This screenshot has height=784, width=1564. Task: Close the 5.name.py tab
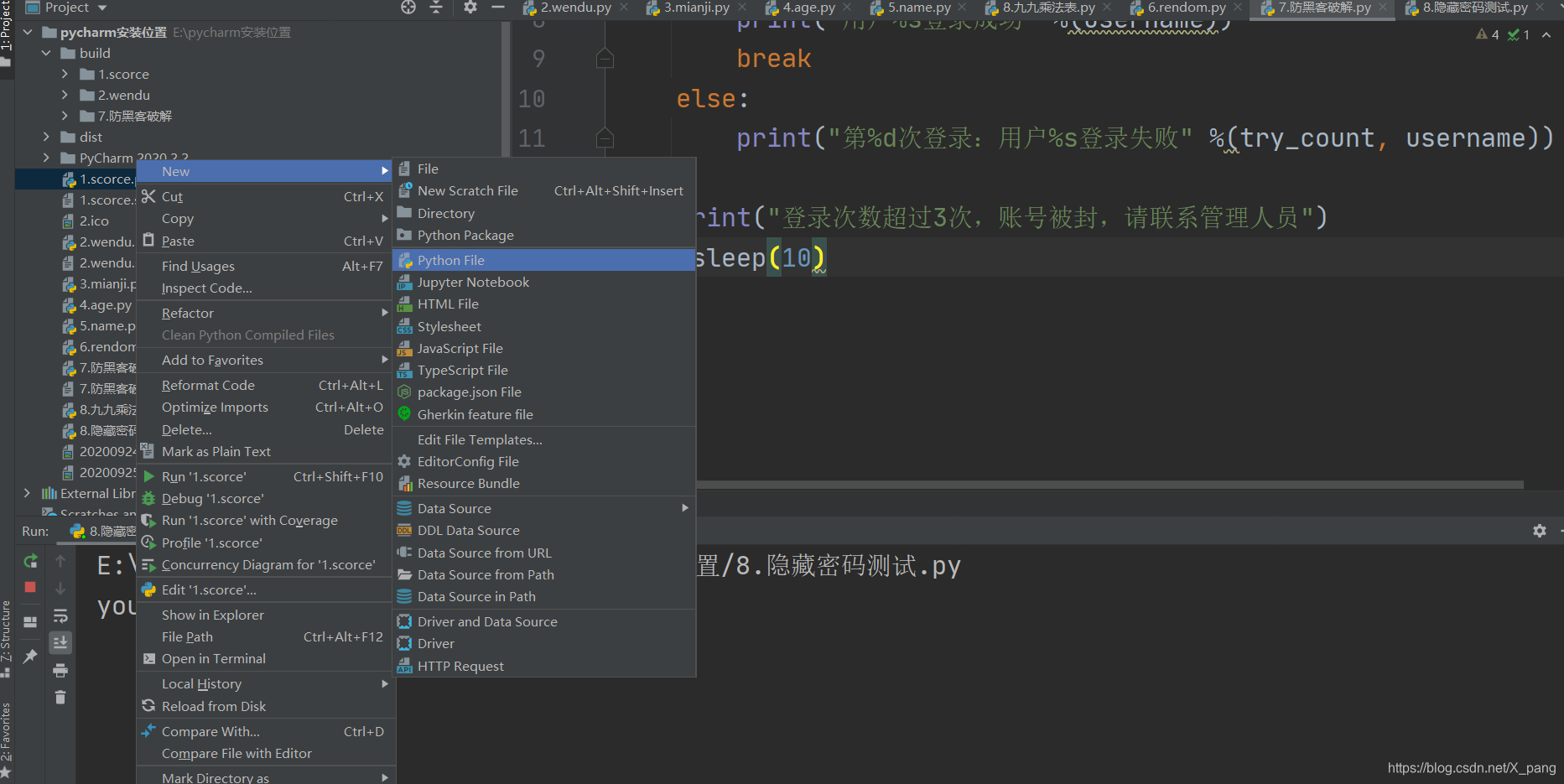coord(962,8)
